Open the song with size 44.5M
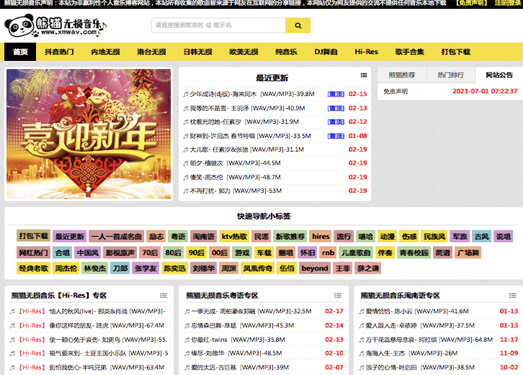 [x=235, y=163]
